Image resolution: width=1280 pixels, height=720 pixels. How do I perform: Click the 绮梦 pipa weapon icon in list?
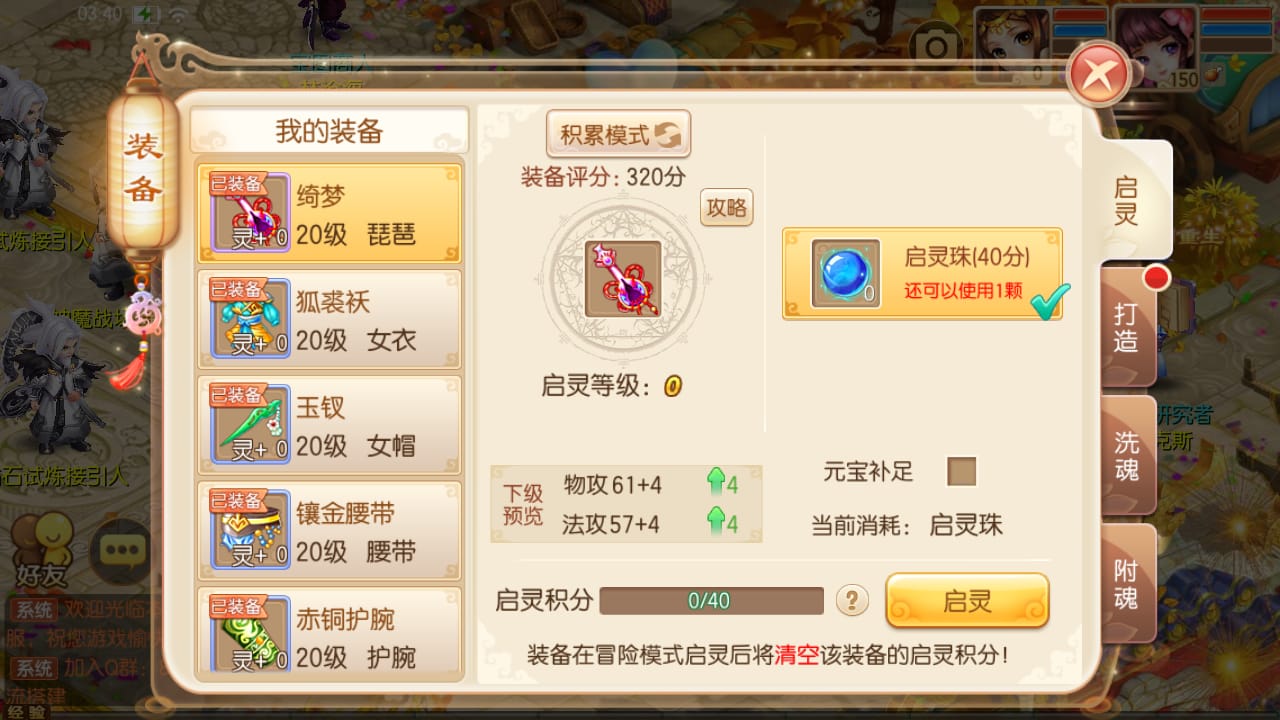(250, 212)
